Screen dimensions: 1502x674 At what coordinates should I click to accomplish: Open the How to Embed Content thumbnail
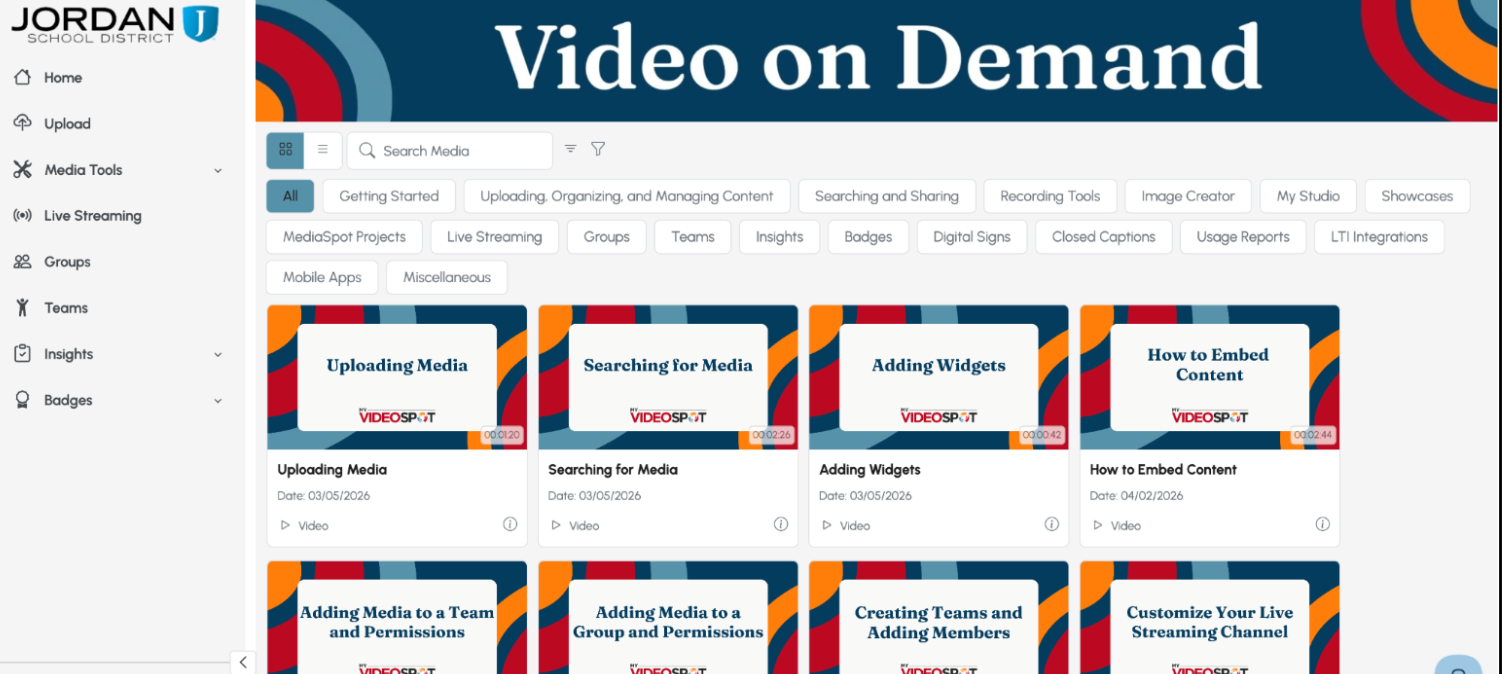click(x=1210, y=377)
